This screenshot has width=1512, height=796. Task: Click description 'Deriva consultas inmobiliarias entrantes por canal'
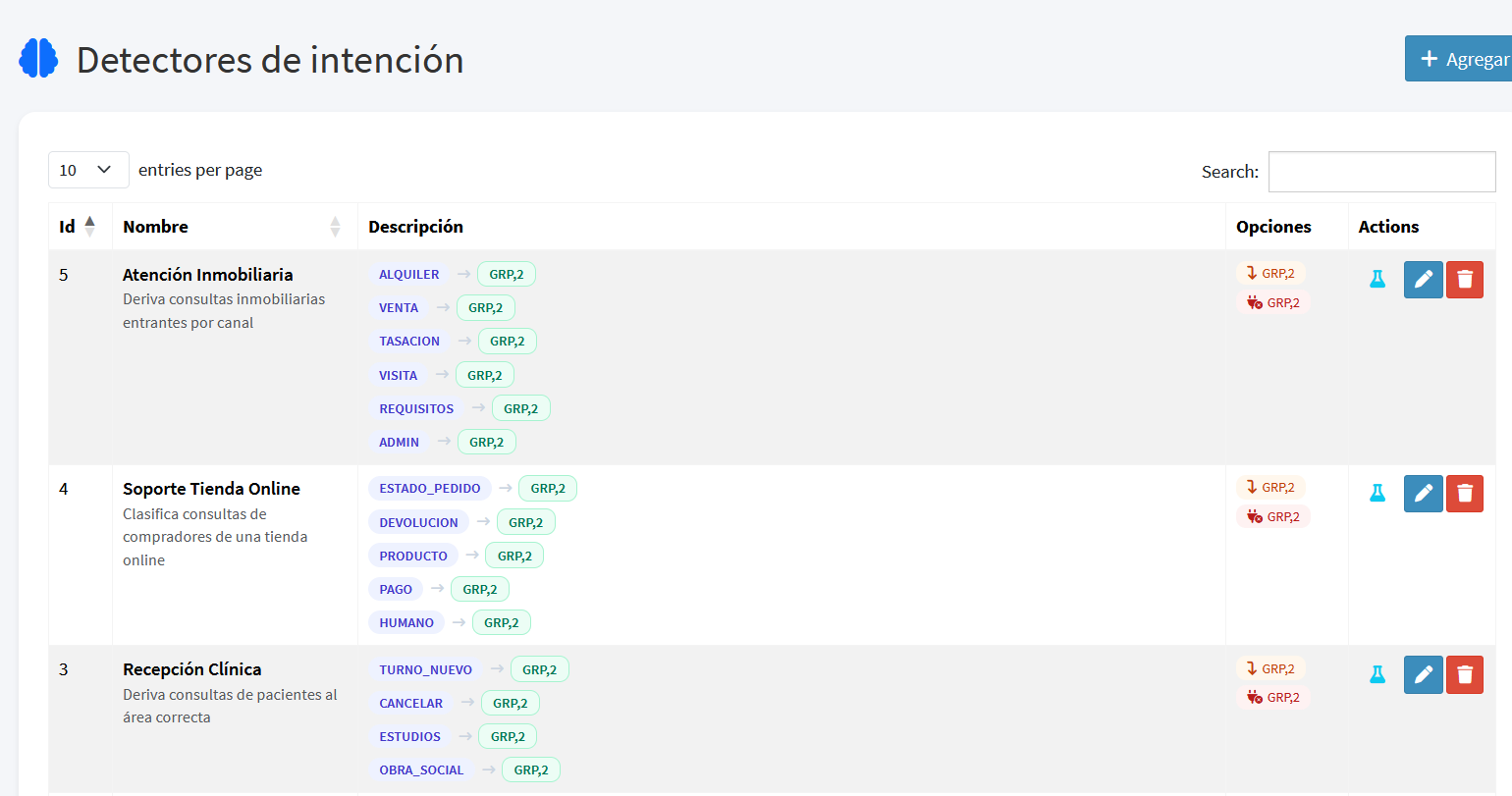pos(224,311)
